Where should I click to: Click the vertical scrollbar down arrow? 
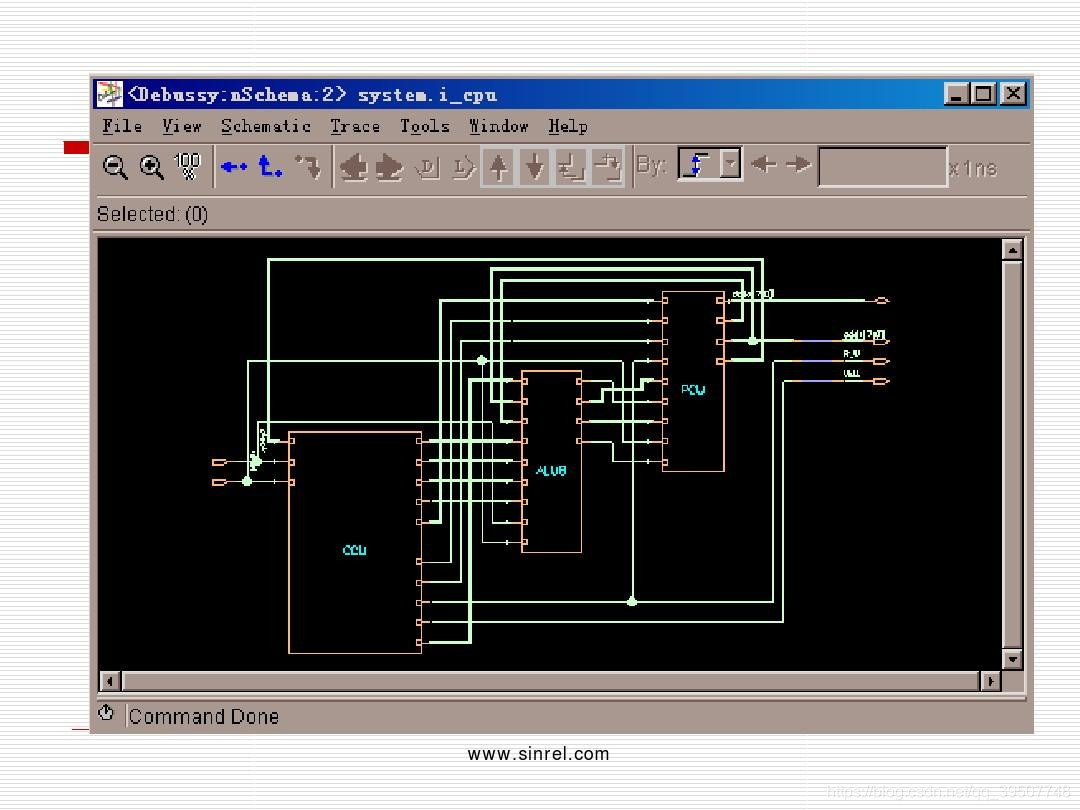click(x=1012, y=659)
